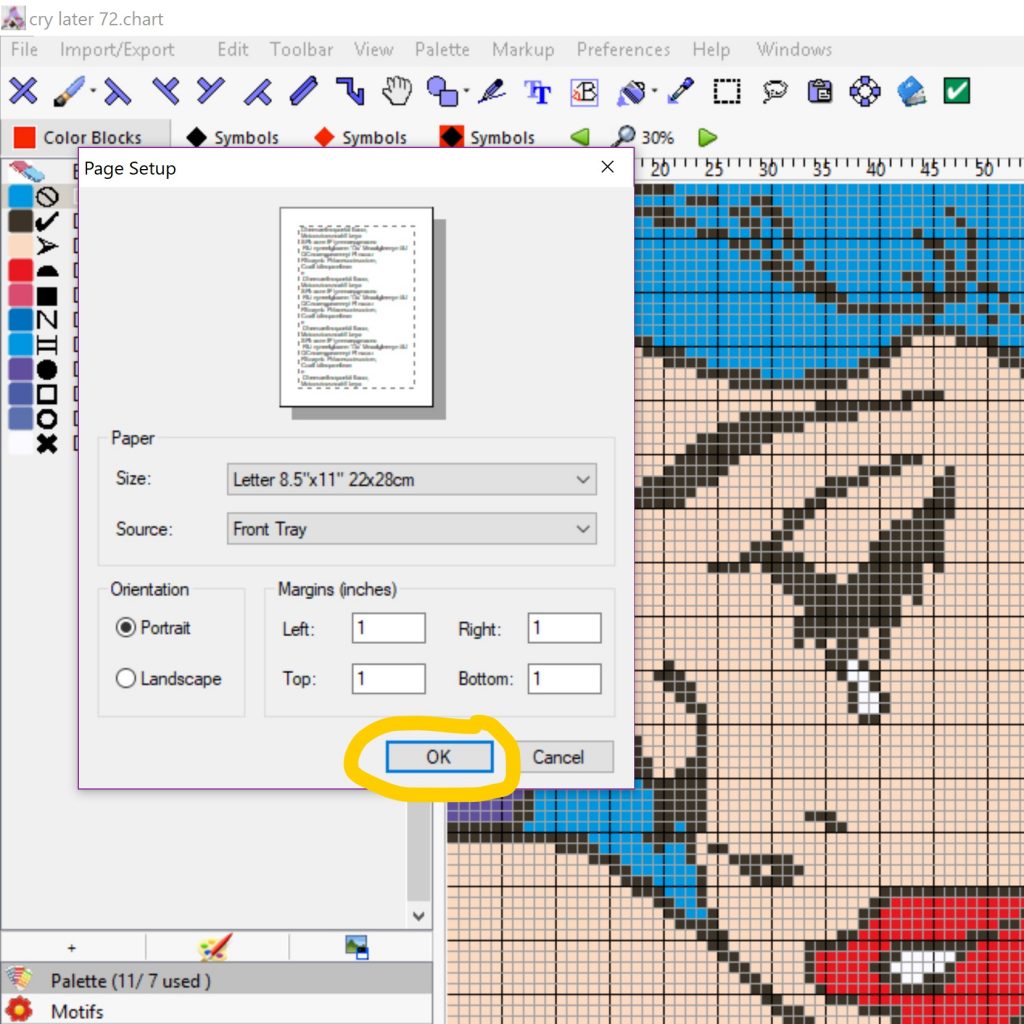Viewport: 1024px width, 1024px height.
Task: Pick the half stitch tool next to paintbrush
Action: coord(118,91)
